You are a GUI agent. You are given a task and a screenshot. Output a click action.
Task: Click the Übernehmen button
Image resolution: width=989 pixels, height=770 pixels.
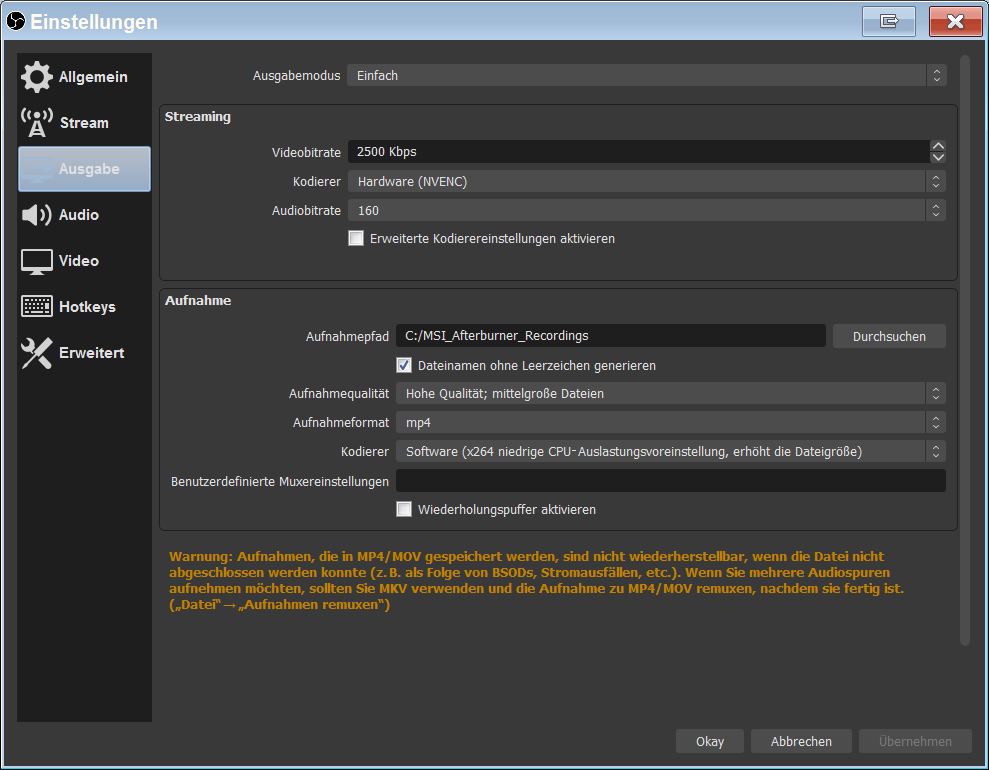pos(915,742)
